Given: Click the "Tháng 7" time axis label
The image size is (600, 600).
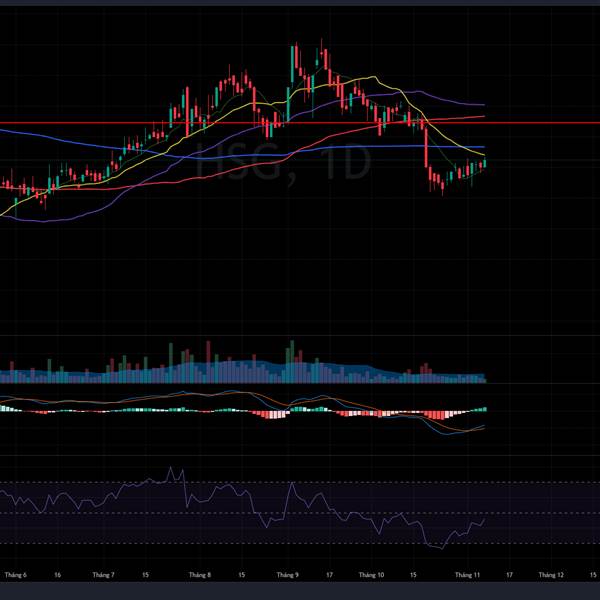Looking at the screenshot, I should click(104, 575).
